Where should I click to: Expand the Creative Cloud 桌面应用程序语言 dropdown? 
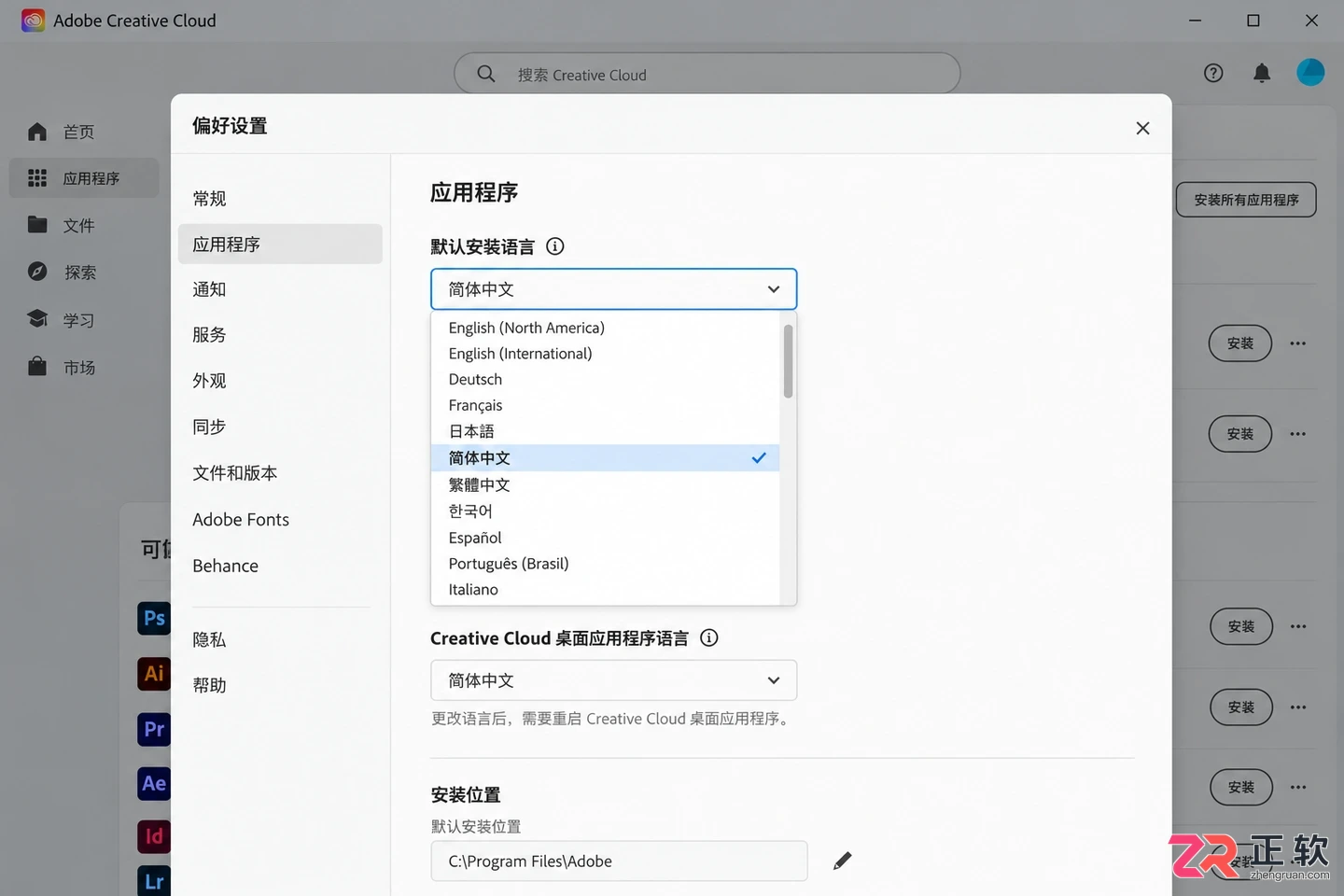pyautogui.click(x=613, y=680)
